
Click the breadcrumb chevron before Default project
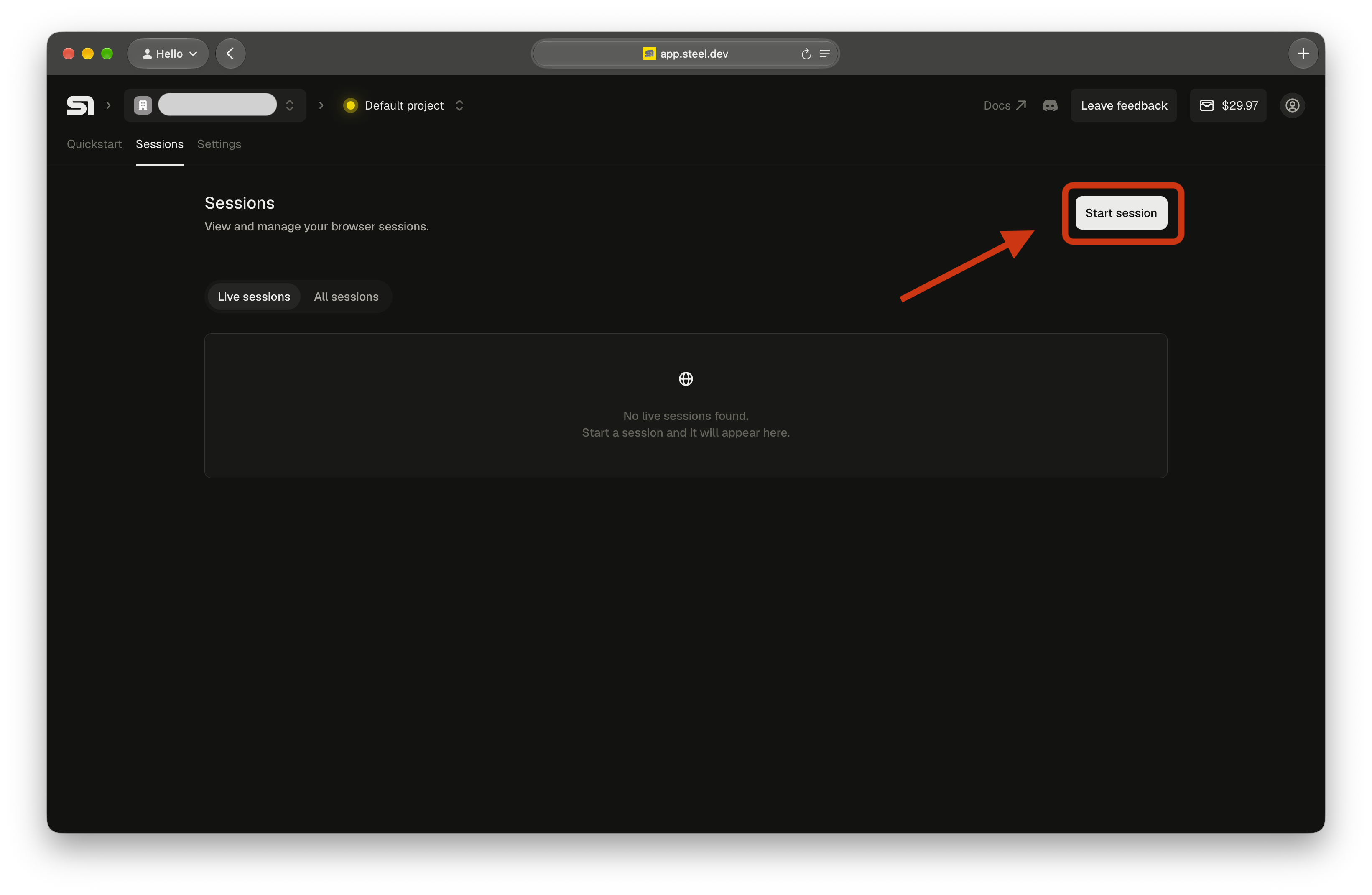point(321,105)
